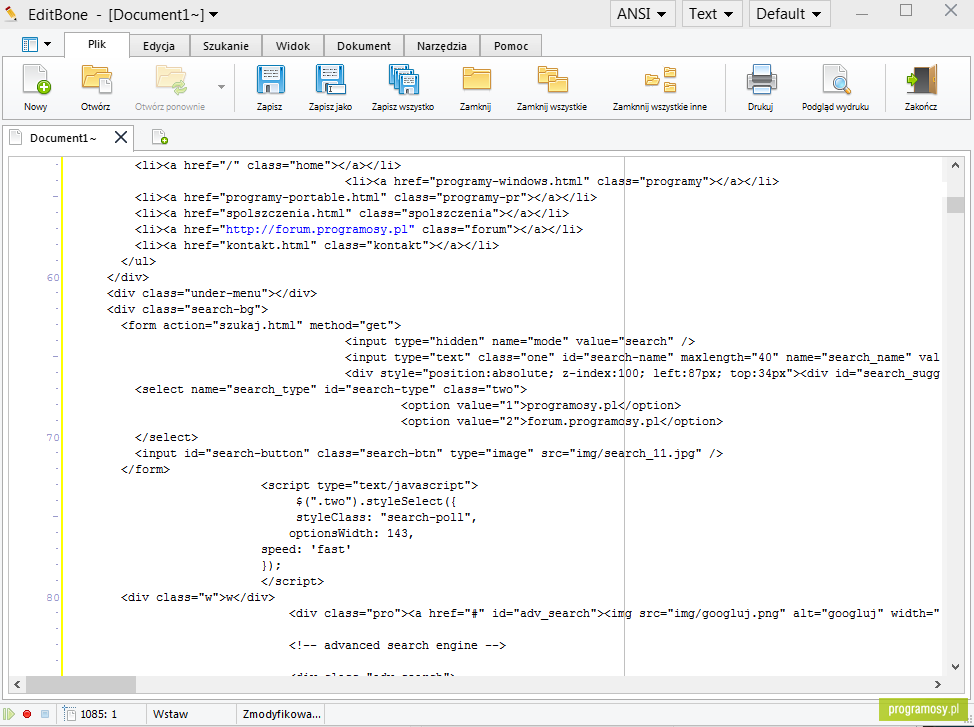Click the vertical scrollbar thumb

point(955,205)
